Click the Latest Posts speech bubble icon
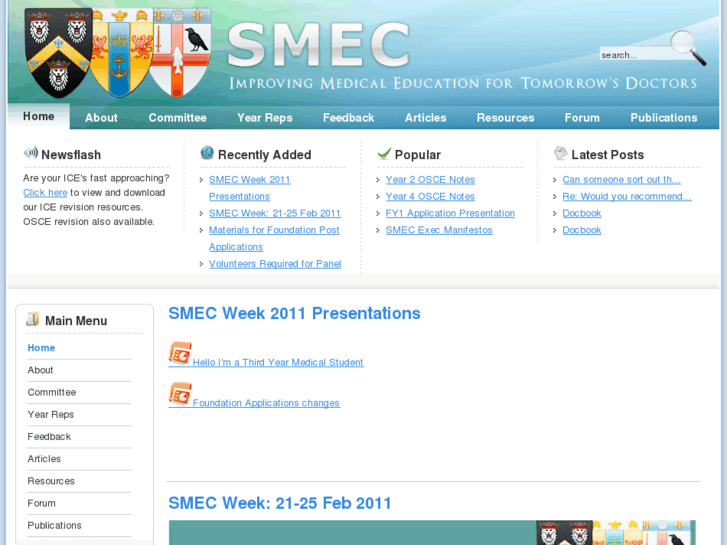 561,153
